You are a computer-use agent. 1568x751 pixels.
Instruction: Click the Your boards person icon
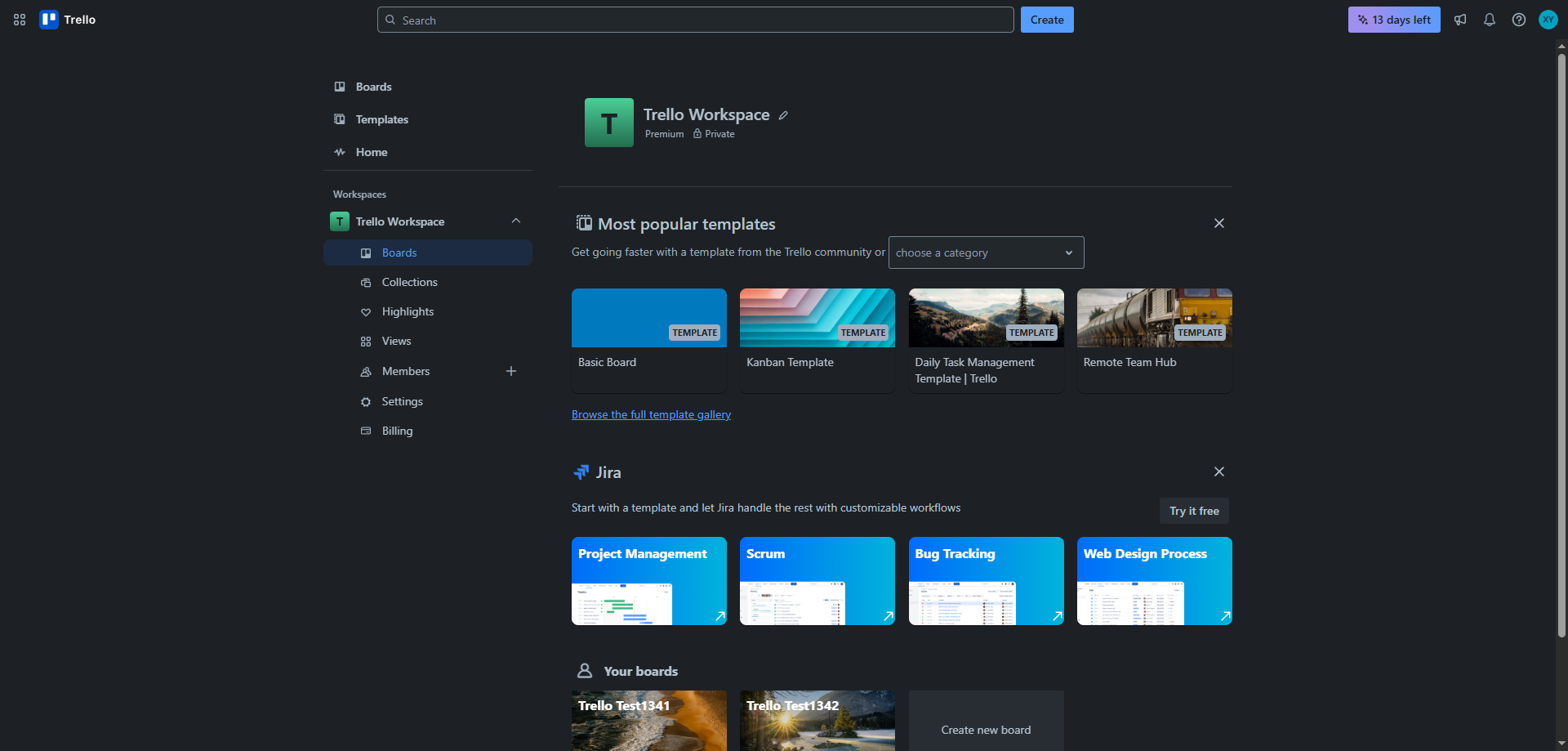click(x=585, y=671)
